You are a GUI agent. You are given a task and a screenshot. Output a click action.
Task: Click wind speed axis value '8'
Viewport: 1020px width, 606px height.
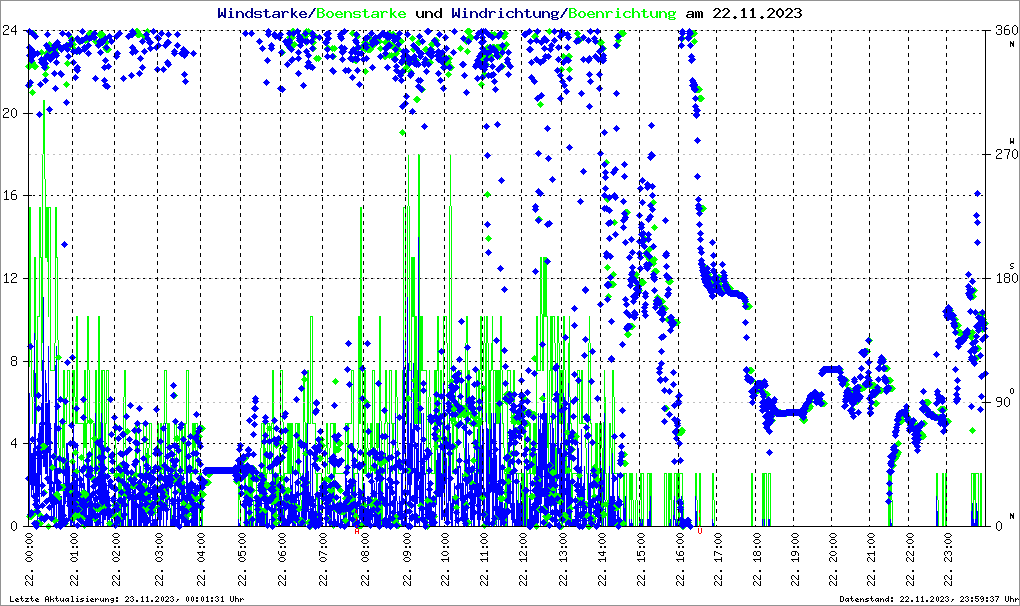[x=14, y=361]
